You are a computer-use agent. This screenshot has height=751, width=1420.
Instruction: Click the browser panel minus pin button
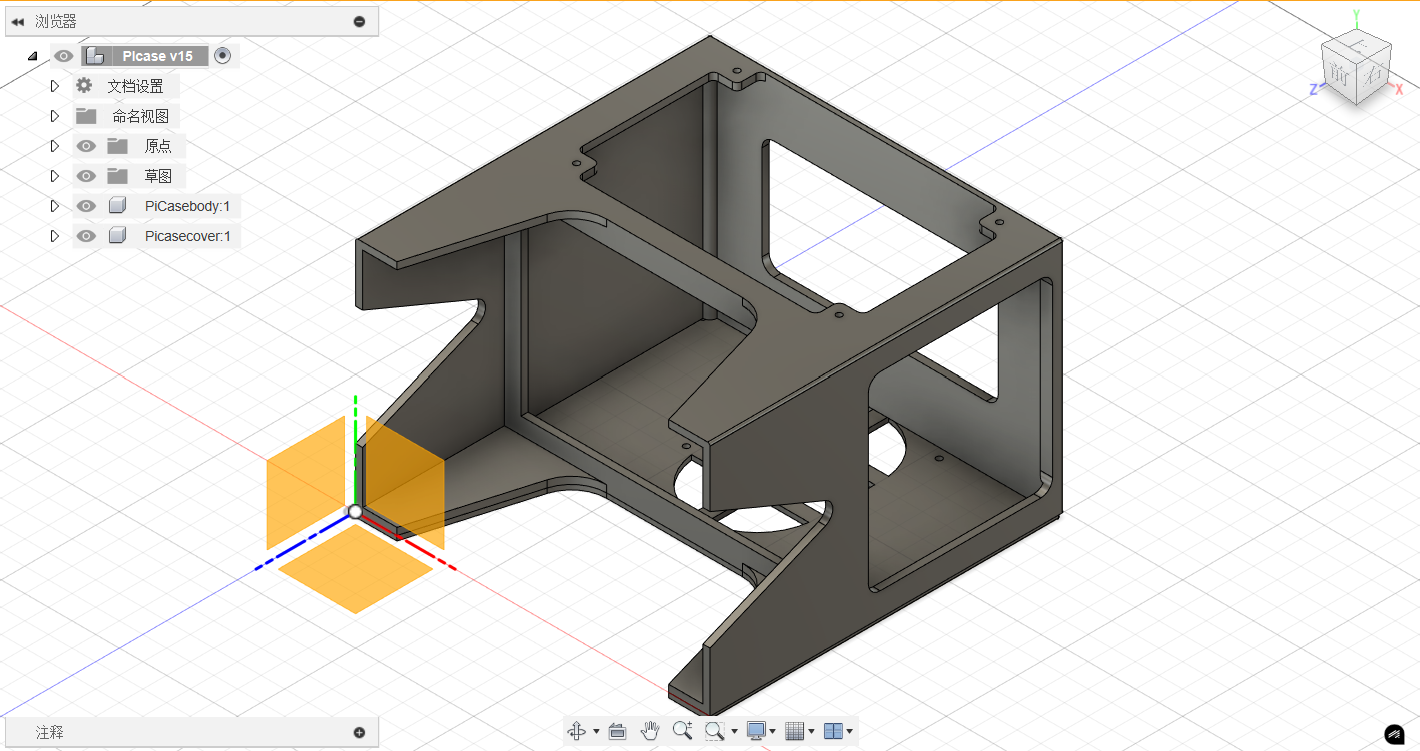[360, 21]
